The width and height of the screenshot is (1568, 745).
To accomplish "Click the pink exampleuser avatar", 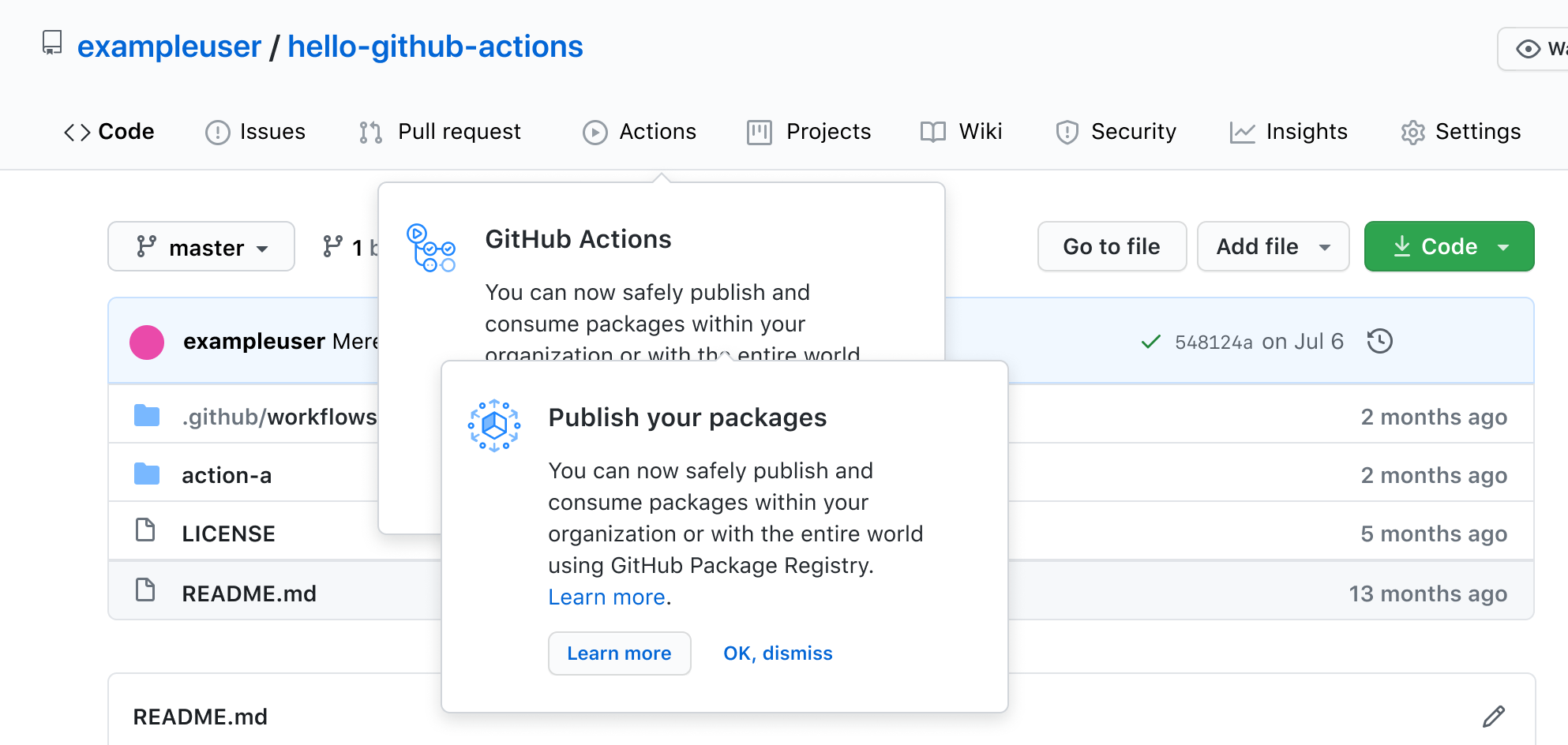I will click(147, 342).
